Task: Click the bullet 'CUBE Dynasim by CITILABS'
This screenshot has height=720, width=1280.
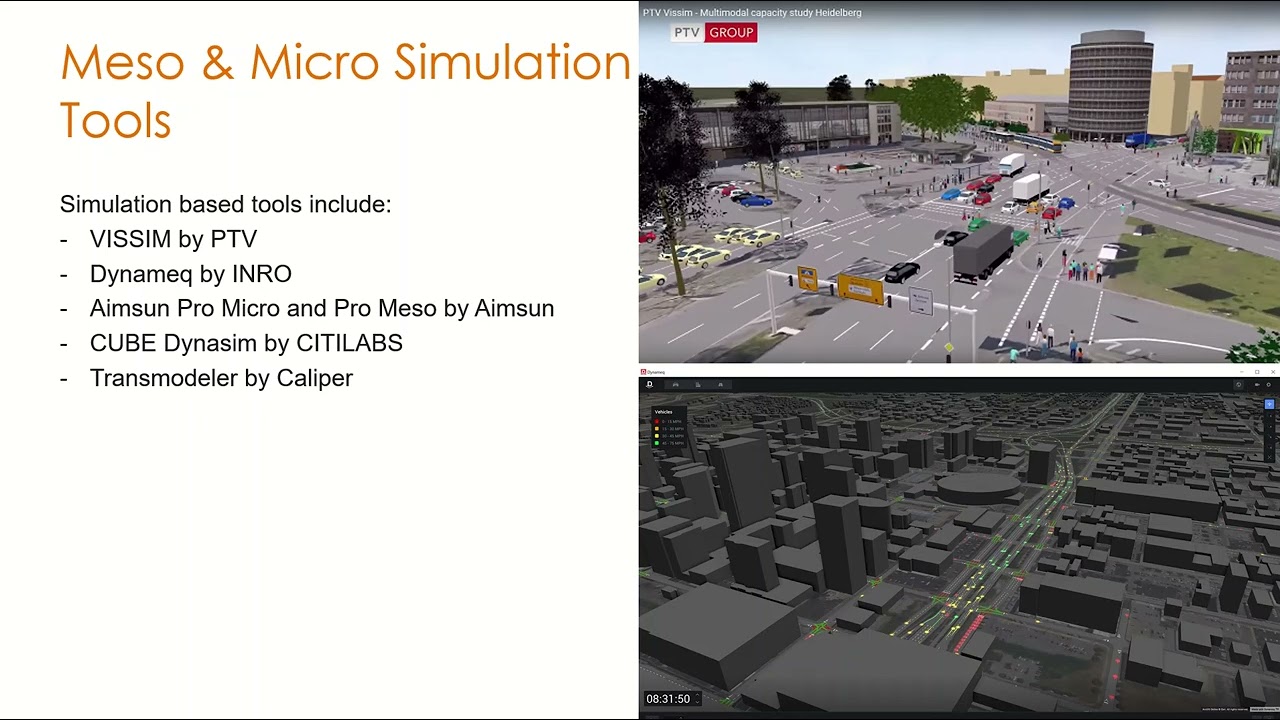Action: coord(246,343)
